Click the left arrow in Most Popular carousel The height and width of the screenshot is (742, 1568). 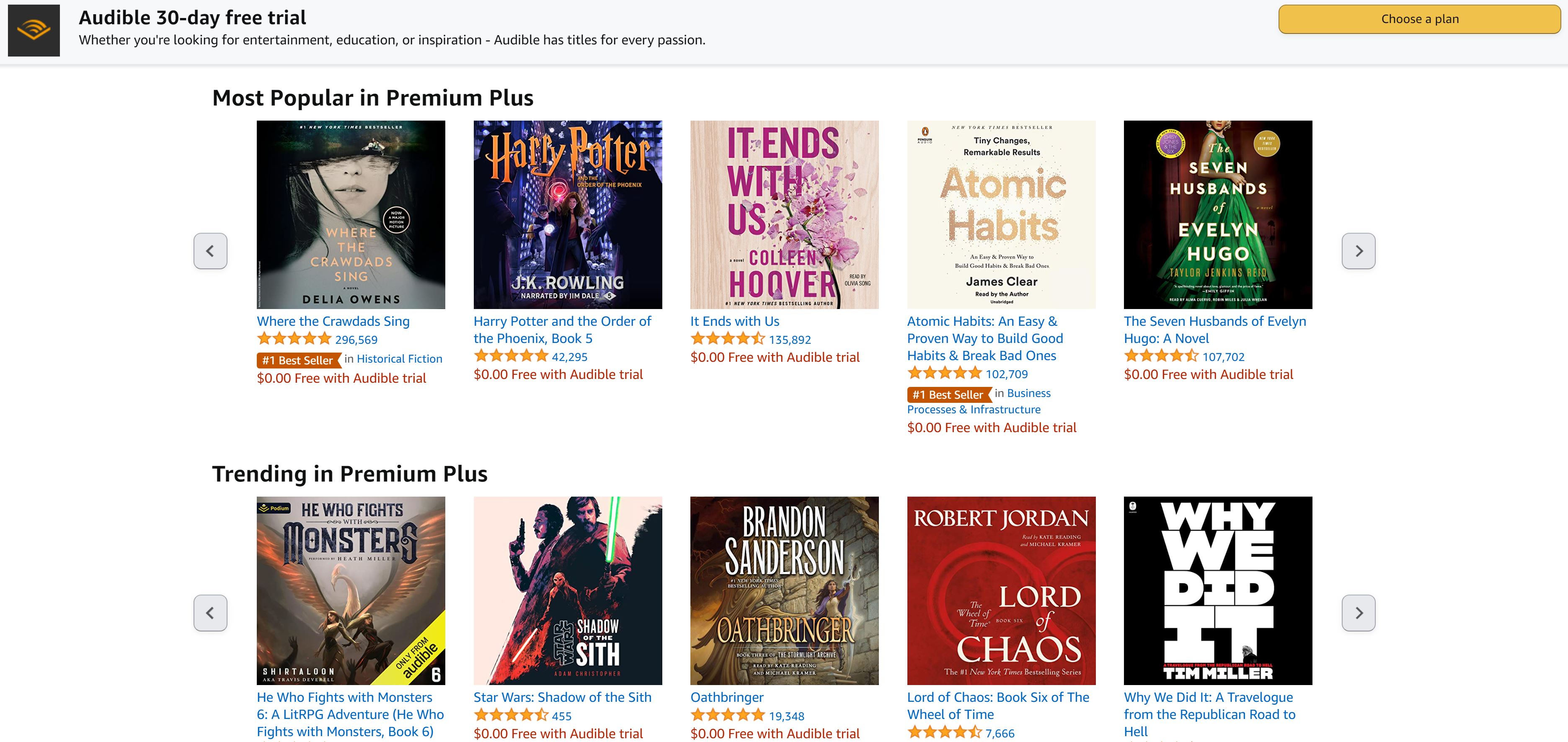[x=210, y=250]
